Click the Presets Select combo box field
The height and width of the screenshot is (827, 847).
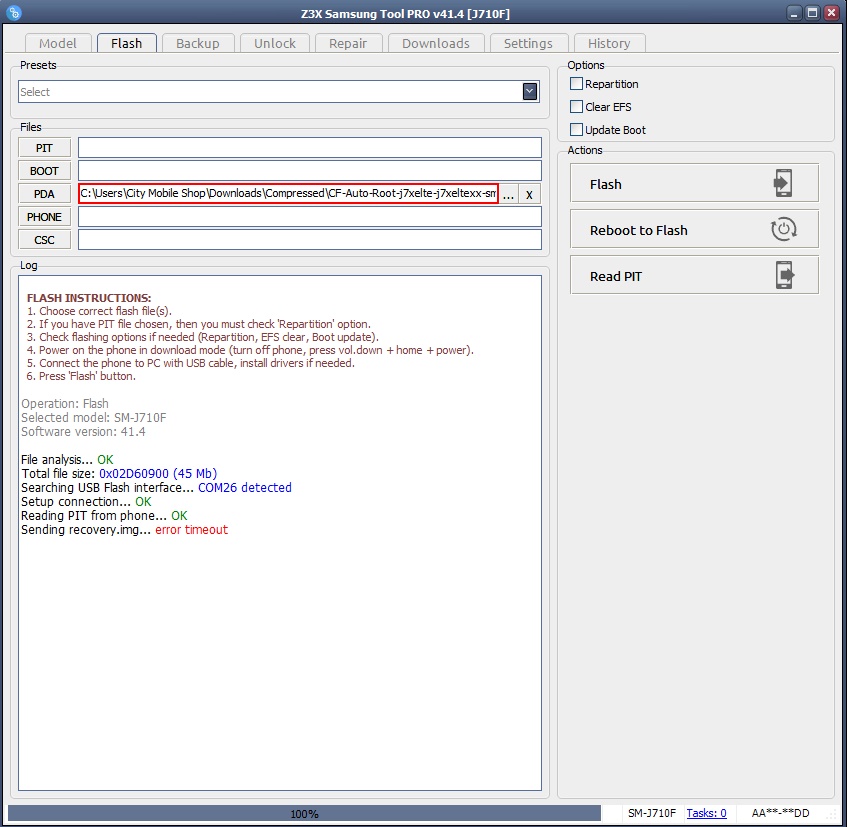(279, 91)
